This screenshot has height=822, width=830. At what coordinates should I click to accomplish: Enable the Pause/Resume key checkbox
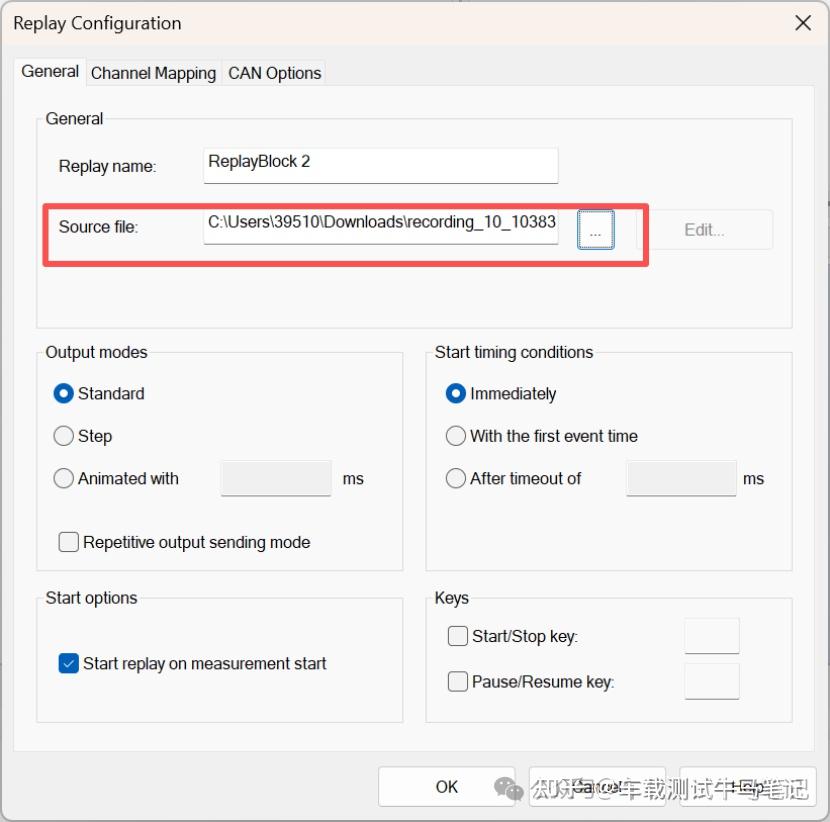(x=531, y=682)
